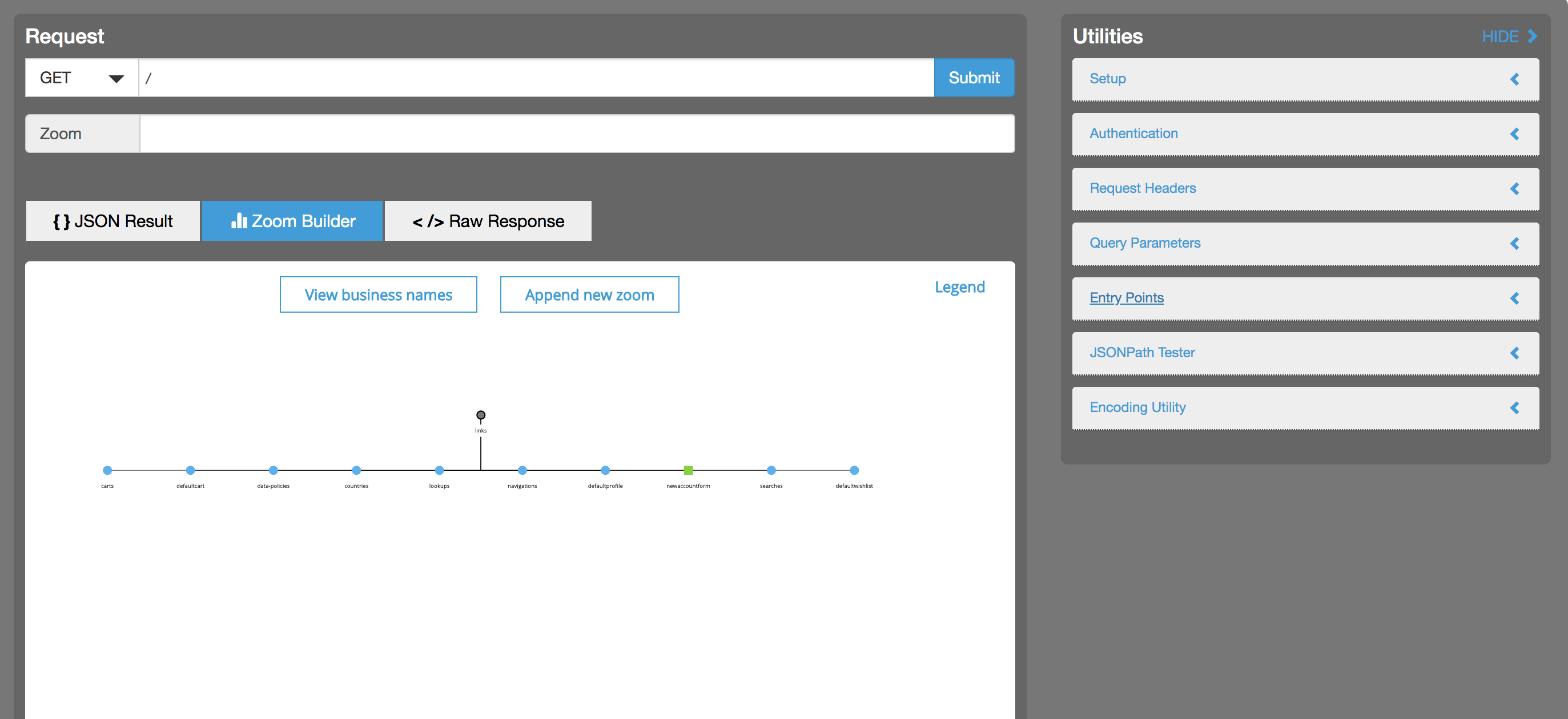Open the GET method dropdown
1568x719 pixels.
coord(82,78)
